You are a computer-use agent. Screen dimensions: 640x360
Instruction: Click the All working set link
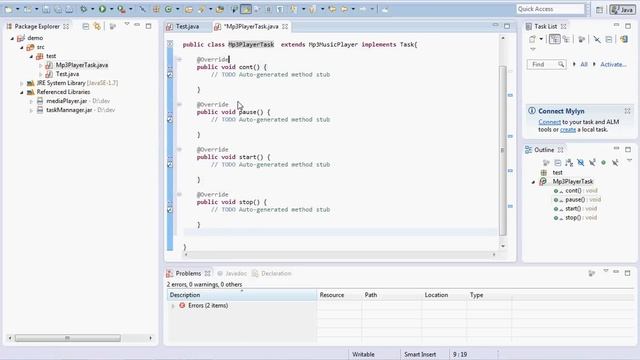click(x=584, y=64)
